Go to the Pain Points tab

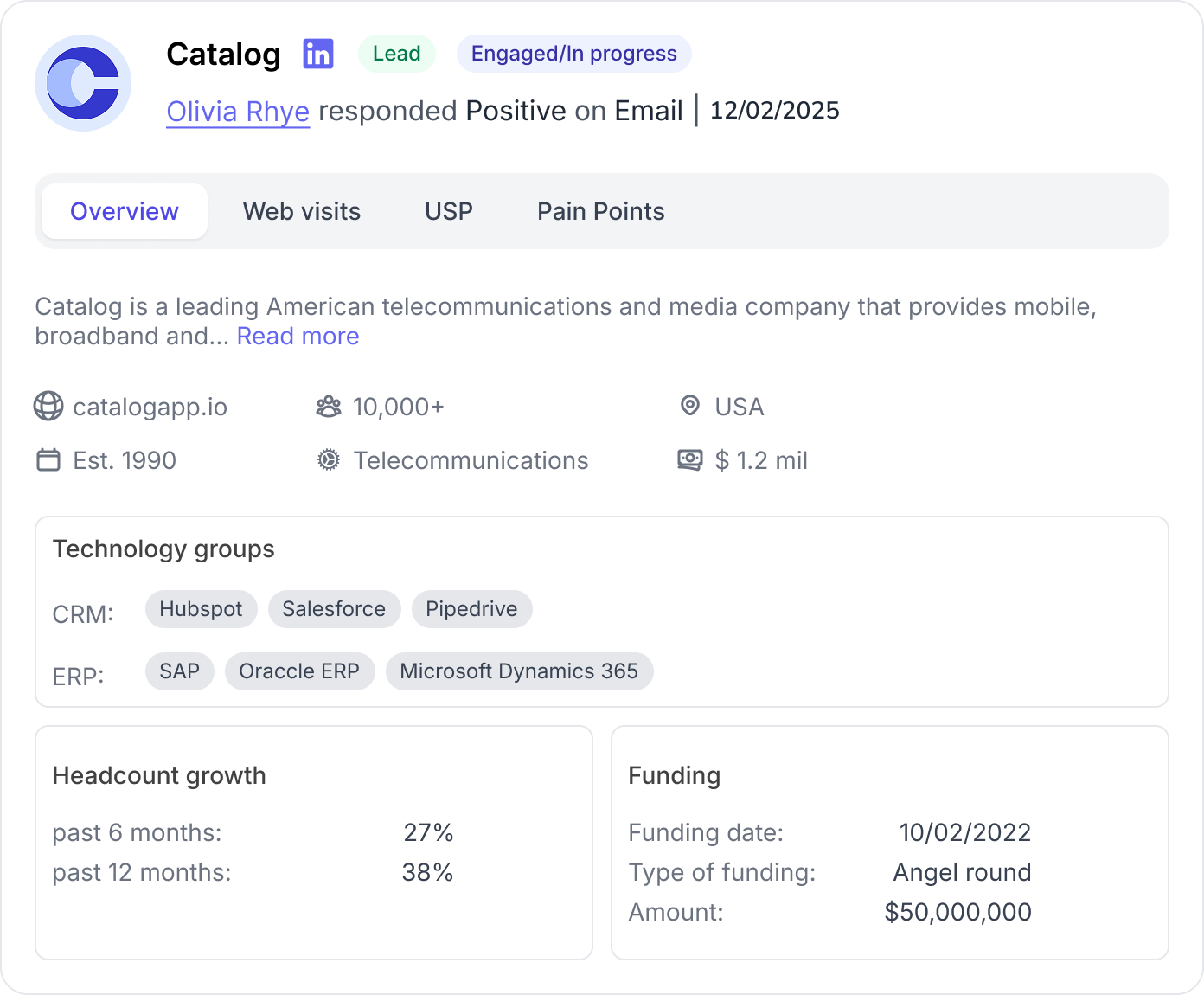(601, 211)
